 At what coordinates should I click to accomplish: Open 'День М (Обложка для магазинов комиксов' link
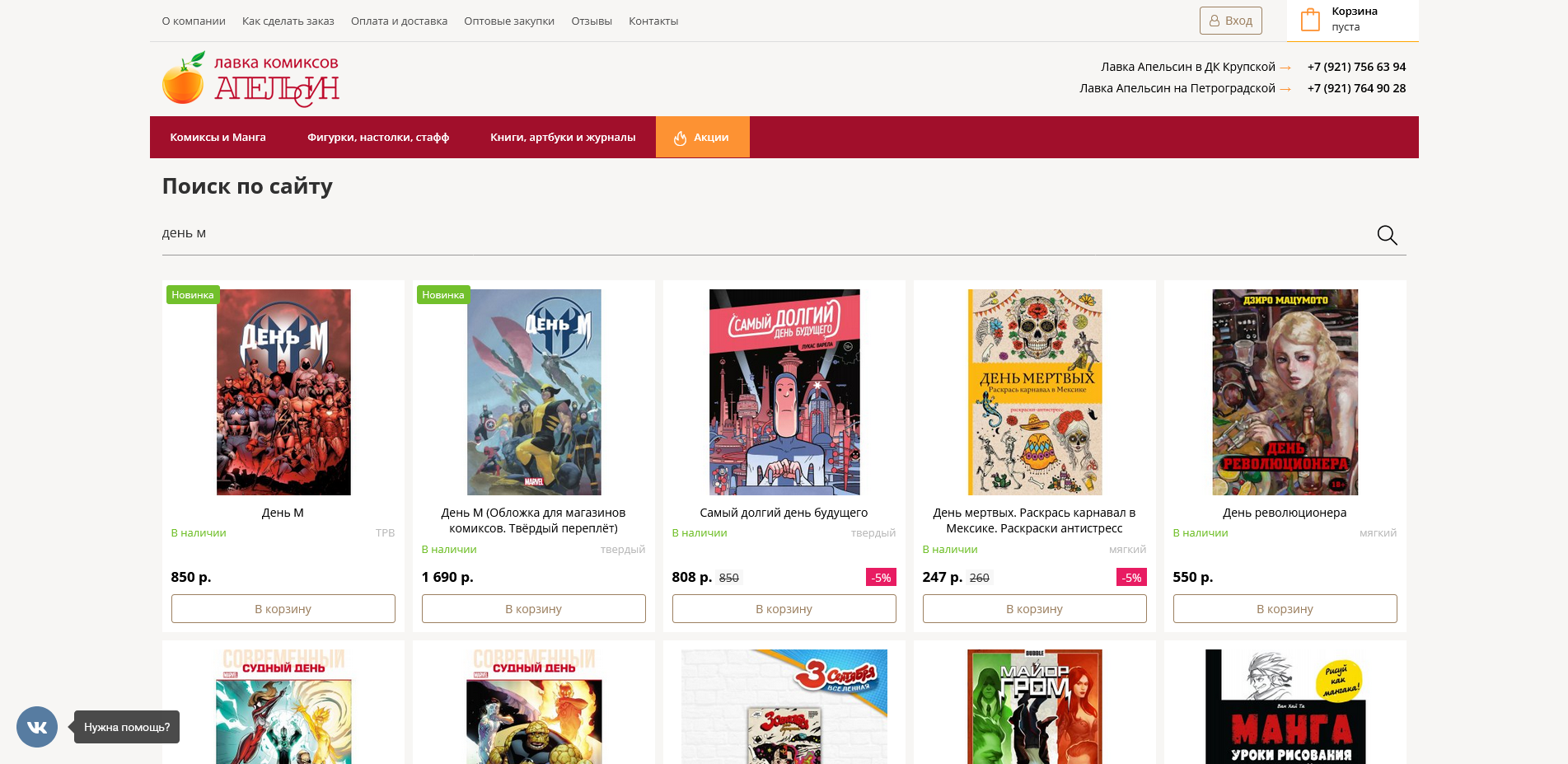(x=534, y=520)
